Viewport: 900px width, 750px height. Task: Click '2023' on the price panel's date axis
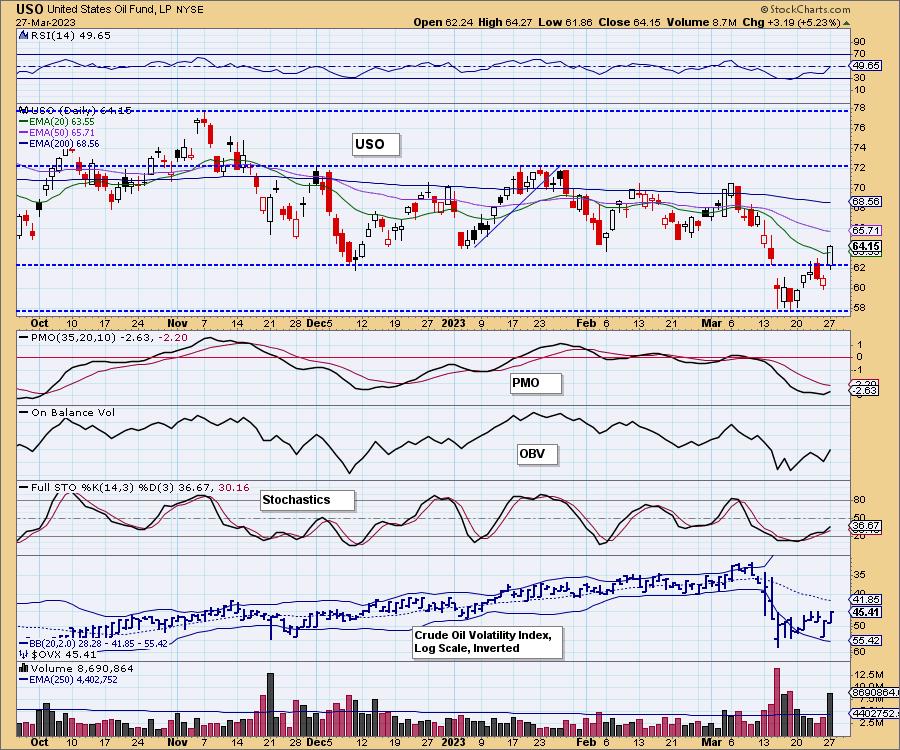pyautogui.click(x=453, y=323)
